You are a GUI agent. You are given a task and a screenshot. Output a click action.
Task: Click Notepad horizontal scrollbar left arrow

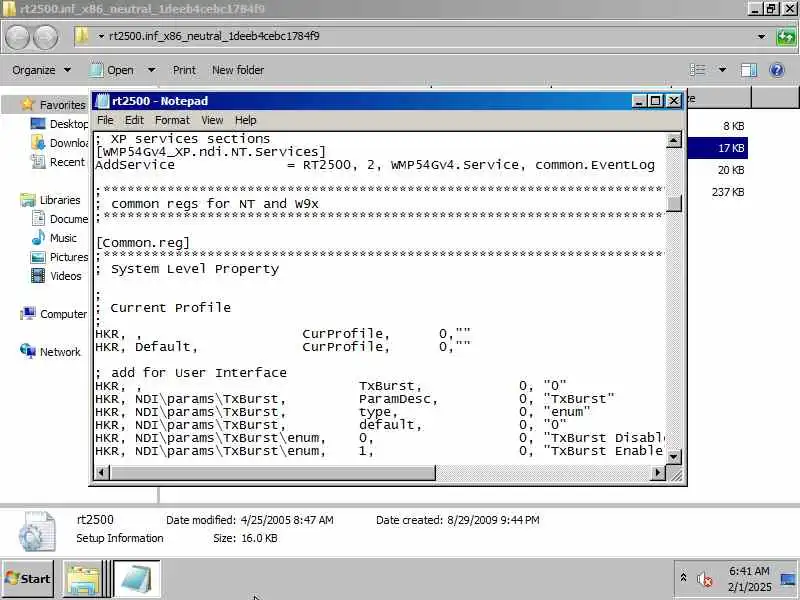click(x=102, y=472)
